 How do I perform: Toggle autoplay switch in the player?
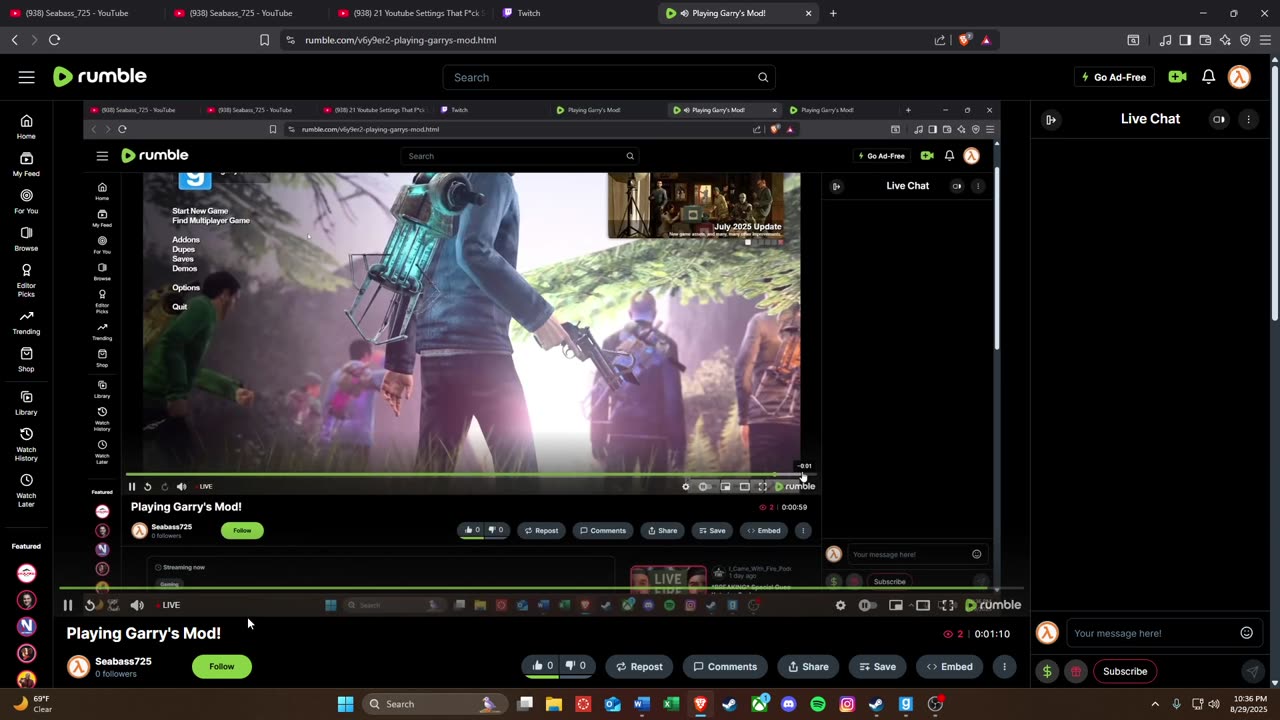point(868,605)
